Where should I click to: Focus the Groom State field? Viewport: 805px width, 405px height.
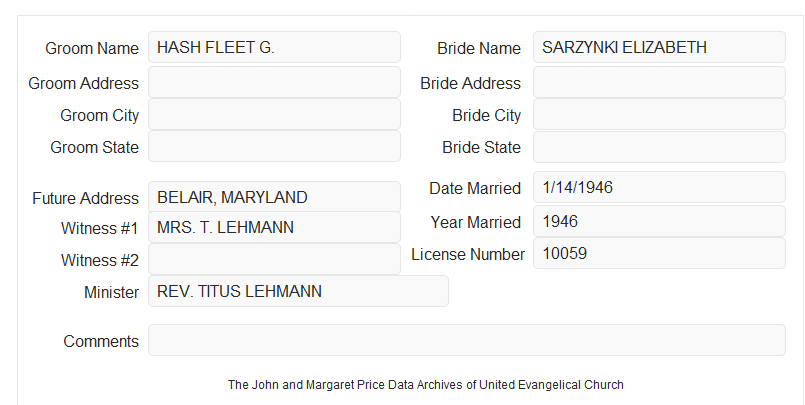coord(274,146)
